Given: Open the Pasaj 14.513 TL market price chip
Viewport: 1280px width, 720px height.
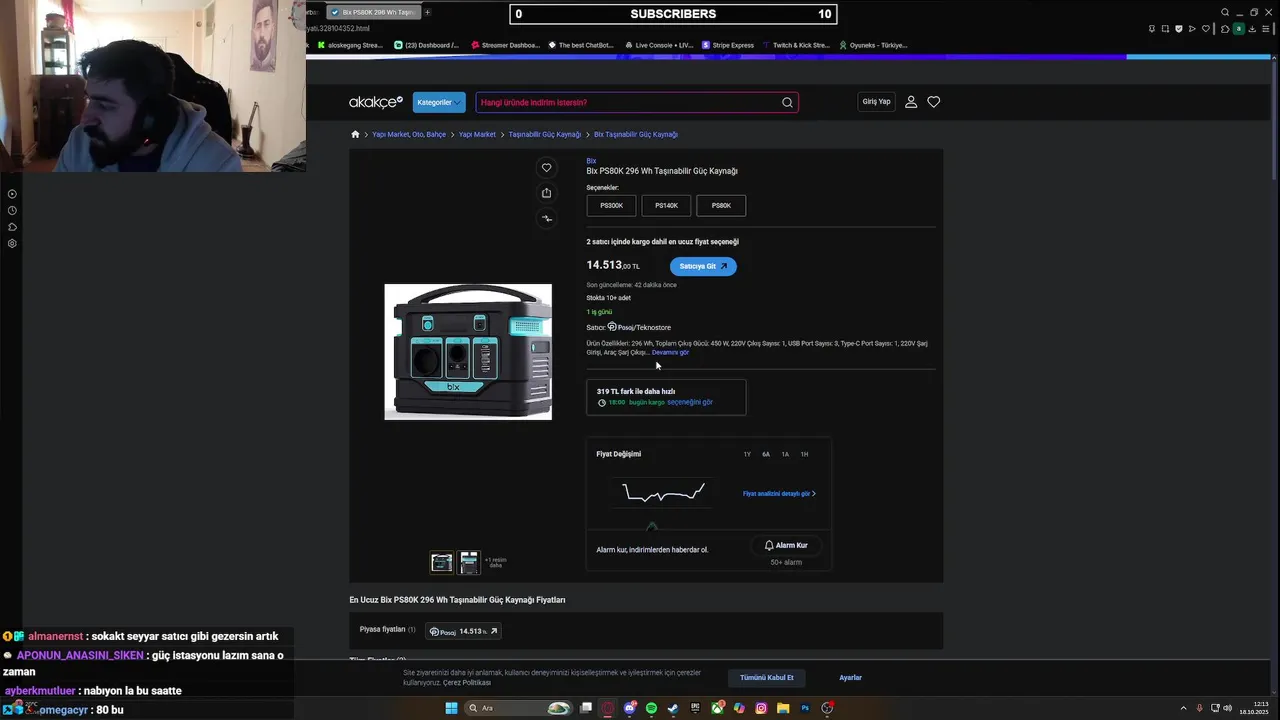Looking at the screenshot, I should (463, 631).
